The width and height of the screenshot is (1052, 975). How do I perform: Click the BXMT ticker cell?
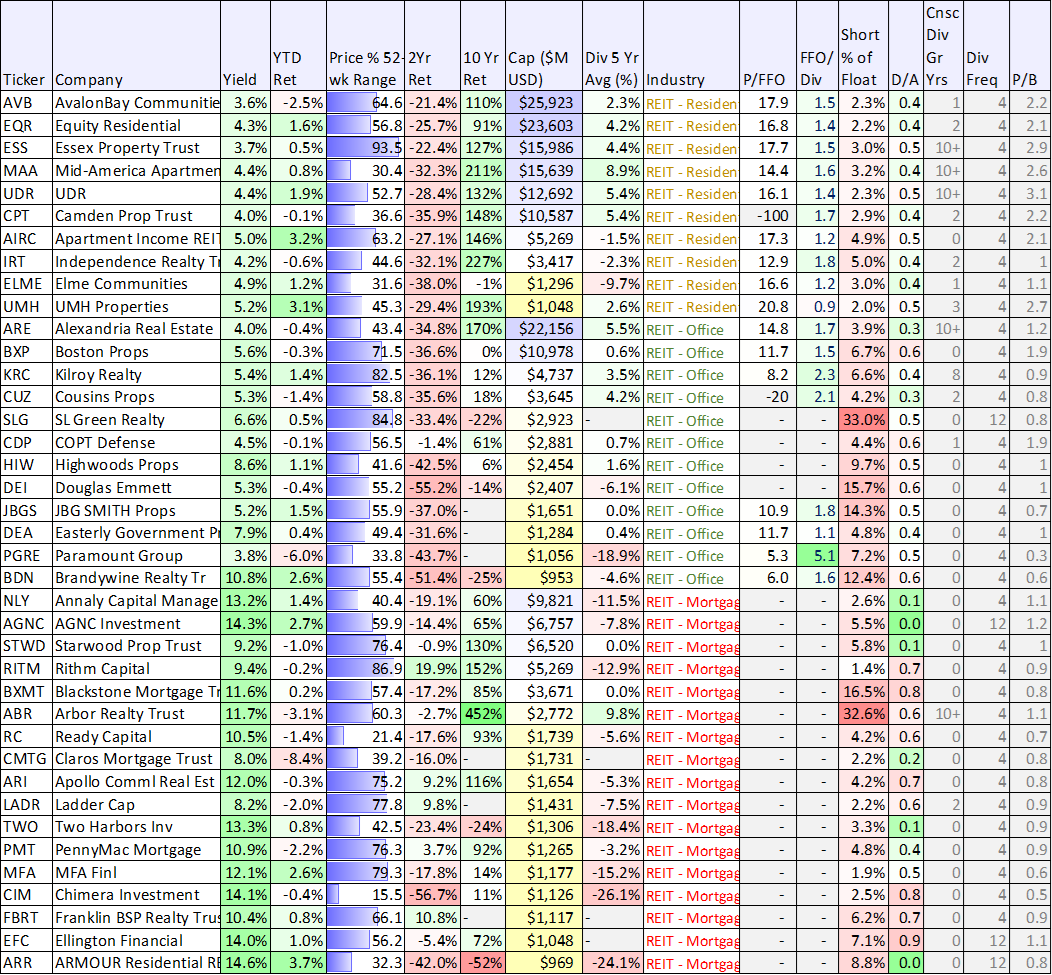tap(26, 691)
